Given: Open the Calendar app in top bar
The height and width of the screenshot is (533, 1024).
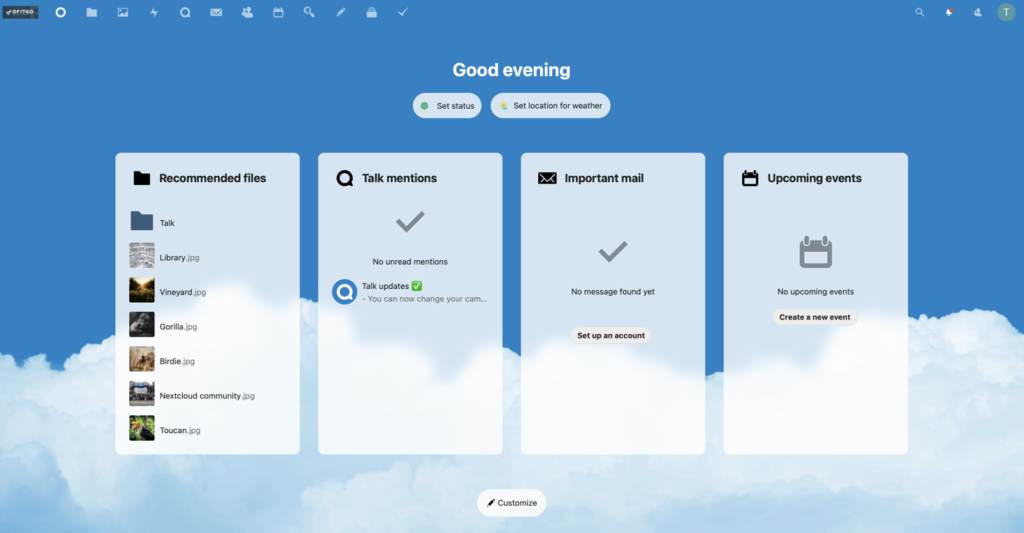Looking at the screenshot, I should (278, 13).
